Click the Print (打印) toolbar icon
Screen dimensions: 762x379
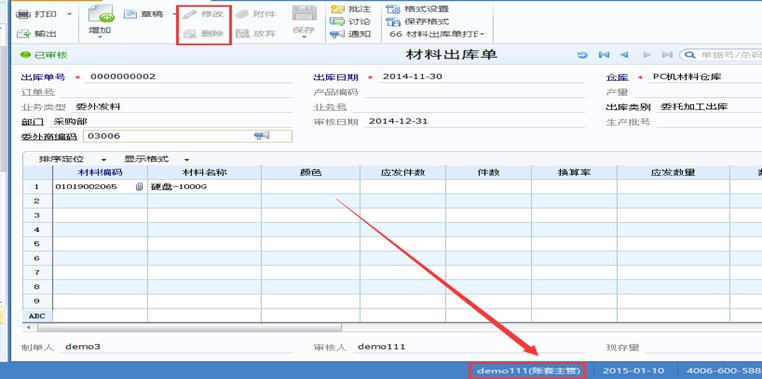[24, 14]
